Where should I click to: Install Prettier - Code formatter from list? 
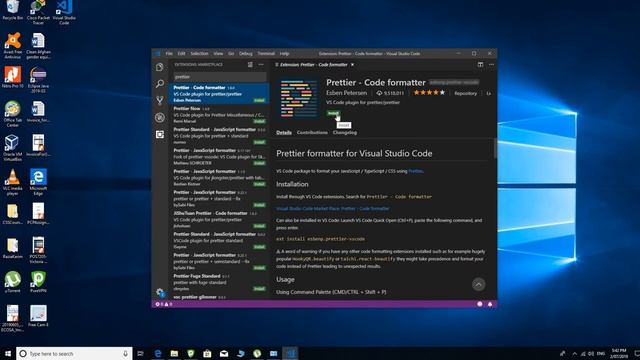259,100
